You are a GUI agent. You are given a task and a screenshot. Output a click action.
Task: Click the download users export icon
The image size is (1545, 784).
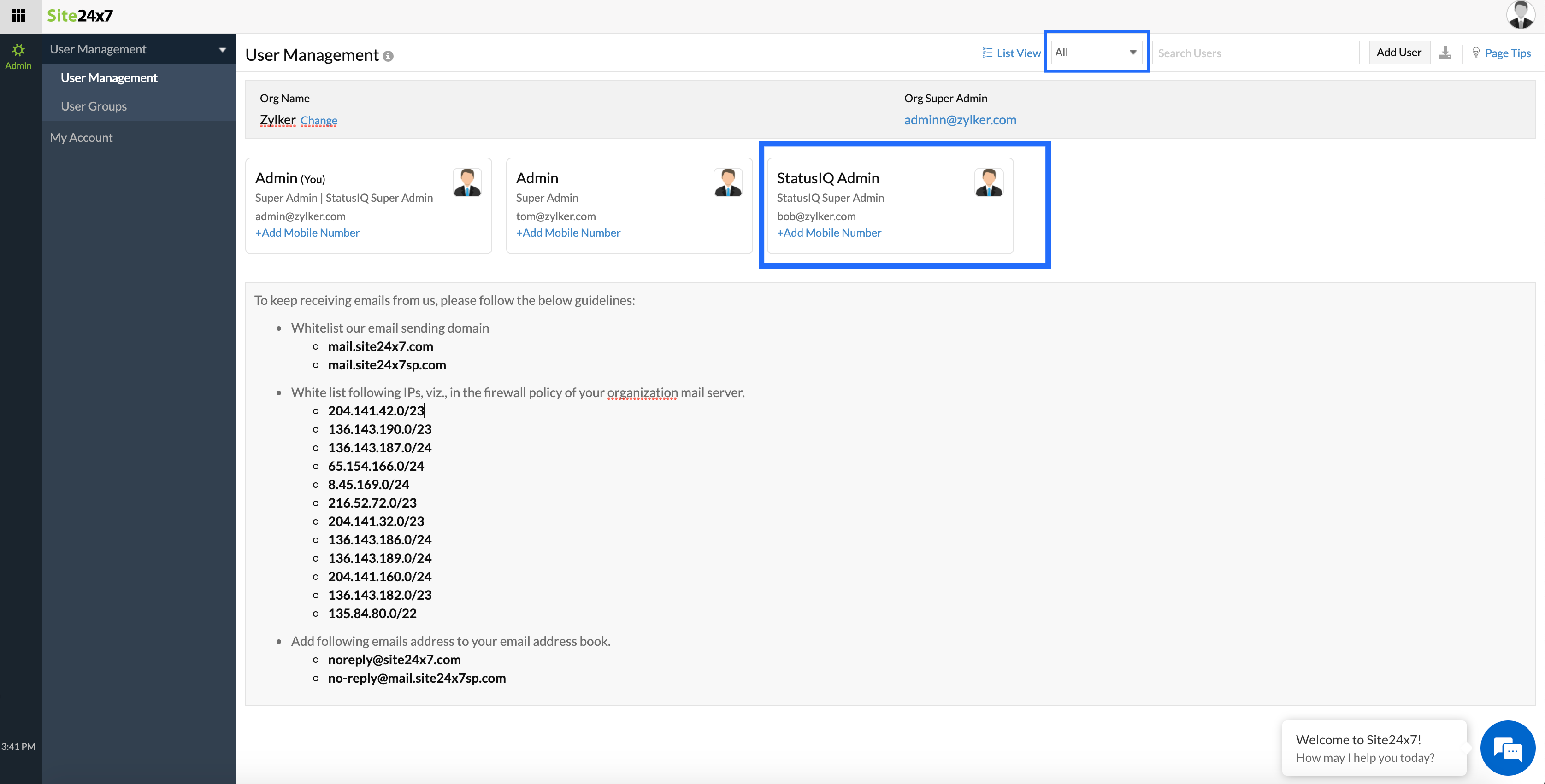pos(1445,53)
